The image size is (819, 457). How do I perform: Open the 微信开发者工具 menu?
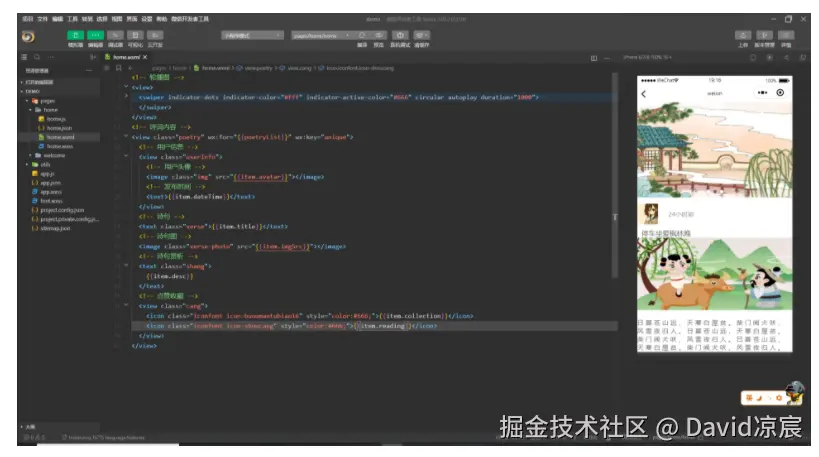pos(190,19)
